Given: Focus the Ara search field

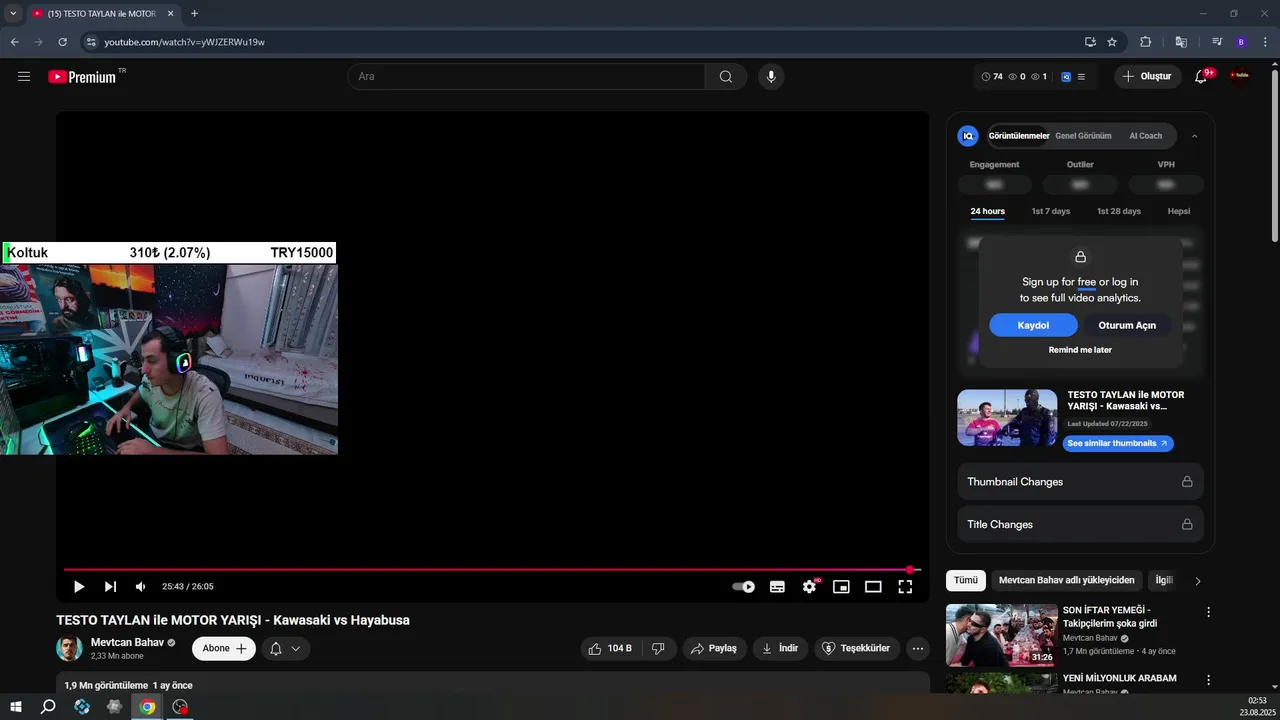Looking at the screenshot, I should (526, 76).
